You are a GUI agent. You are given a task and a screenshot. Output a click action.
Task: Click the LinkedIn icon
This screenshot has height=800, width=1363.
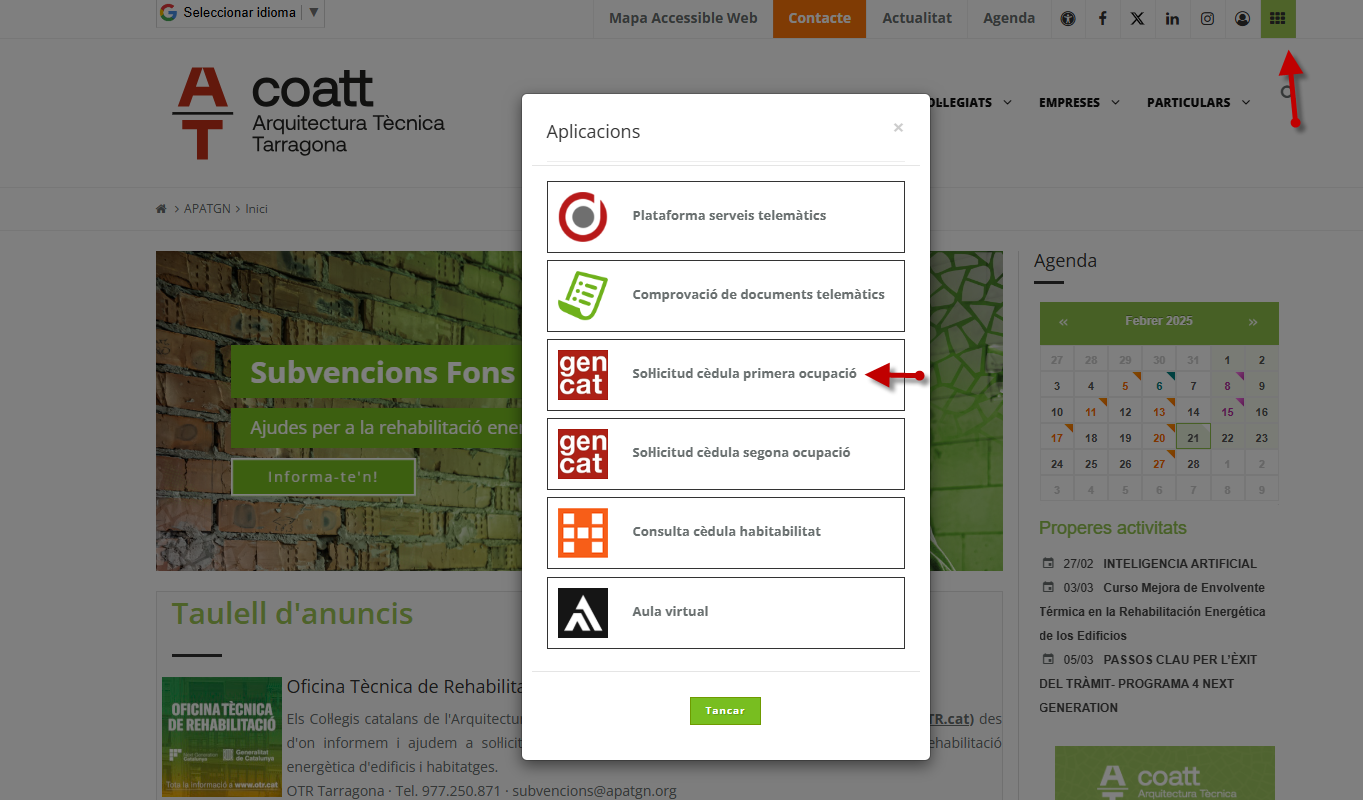[x=1172, y=18]
